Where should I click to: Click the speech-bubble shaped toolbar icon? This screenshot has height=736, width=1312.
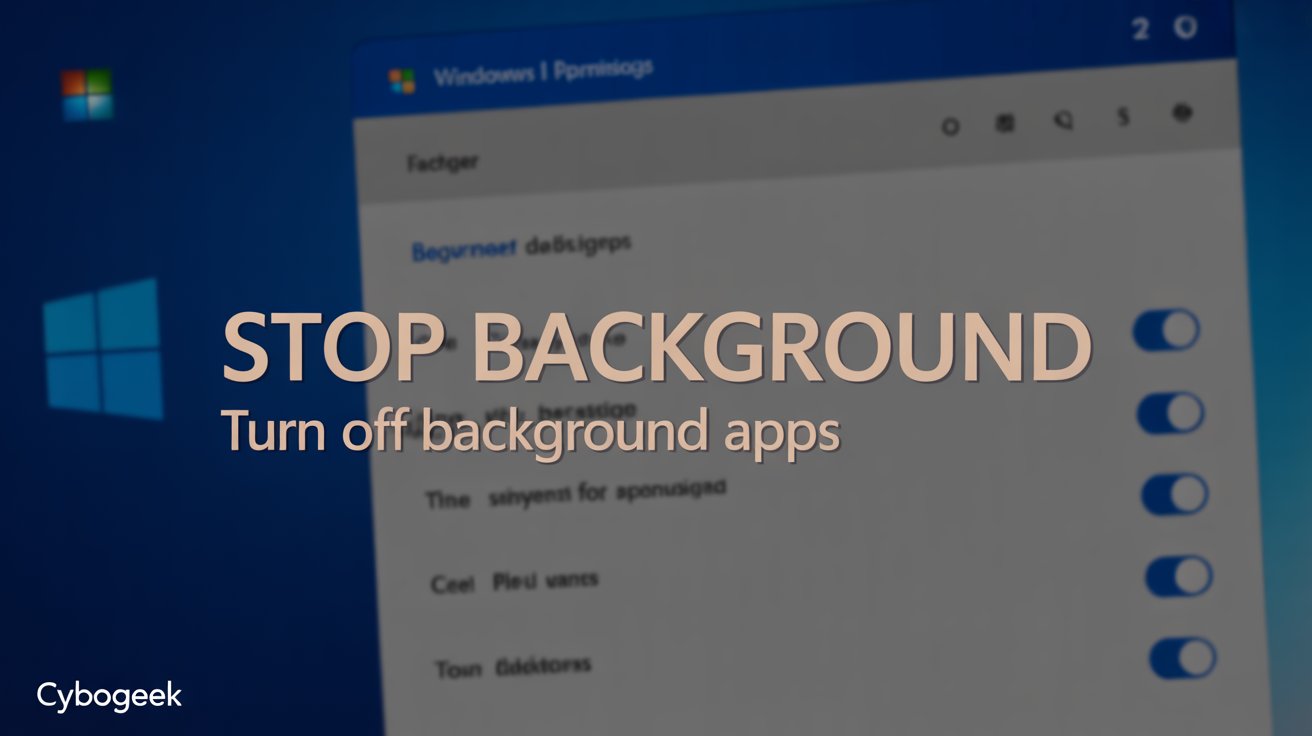[1063, 121]
